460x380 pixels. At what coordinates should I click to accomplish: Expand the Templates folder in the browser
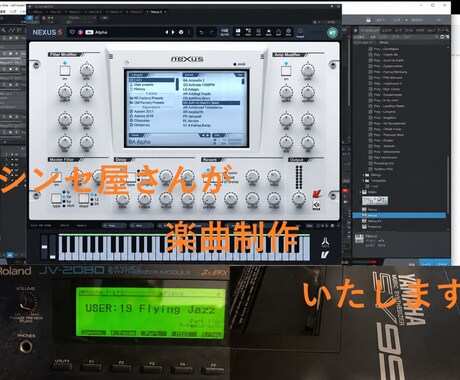pos(364,181)
